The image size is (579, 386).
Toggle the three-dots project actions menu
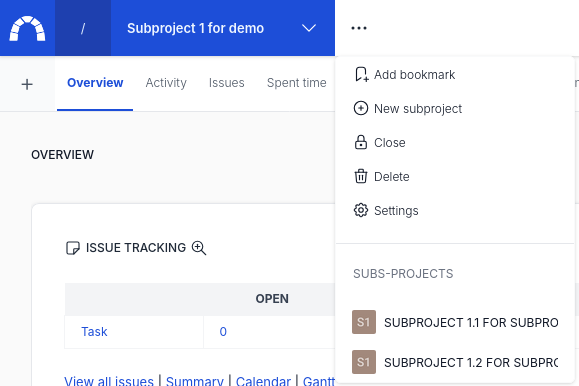[359, 28]
